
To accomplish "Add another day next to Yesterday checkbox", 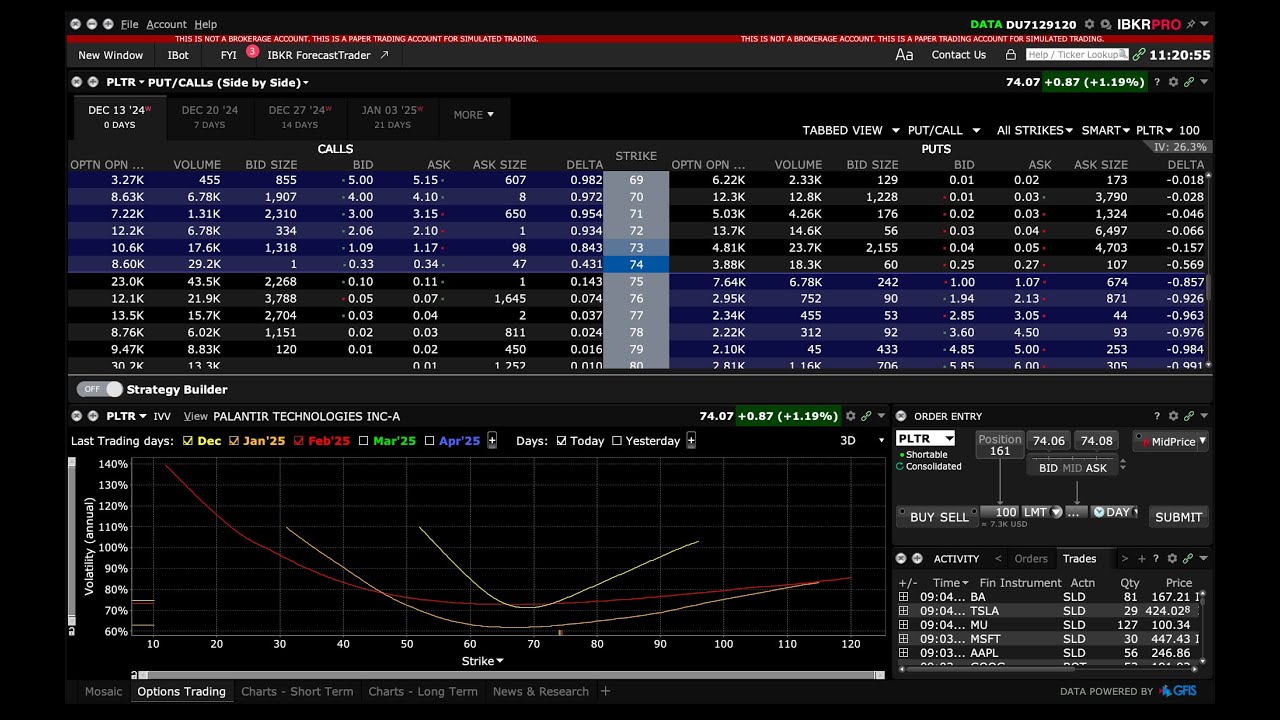I will coord(691,441).
